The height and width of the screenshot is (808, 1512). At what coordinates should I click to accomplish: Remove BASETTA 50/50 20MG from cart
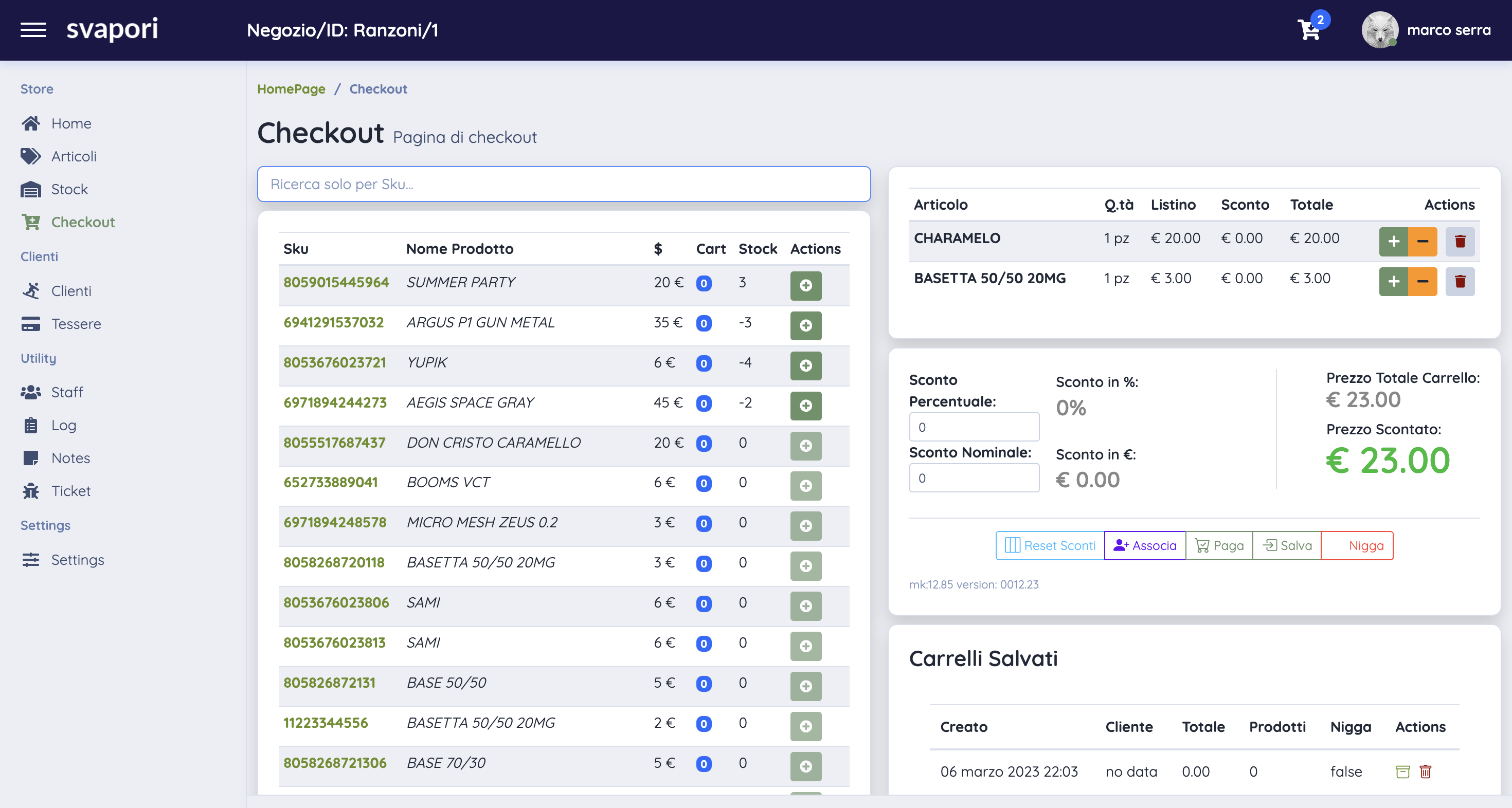pos(1460,282)
